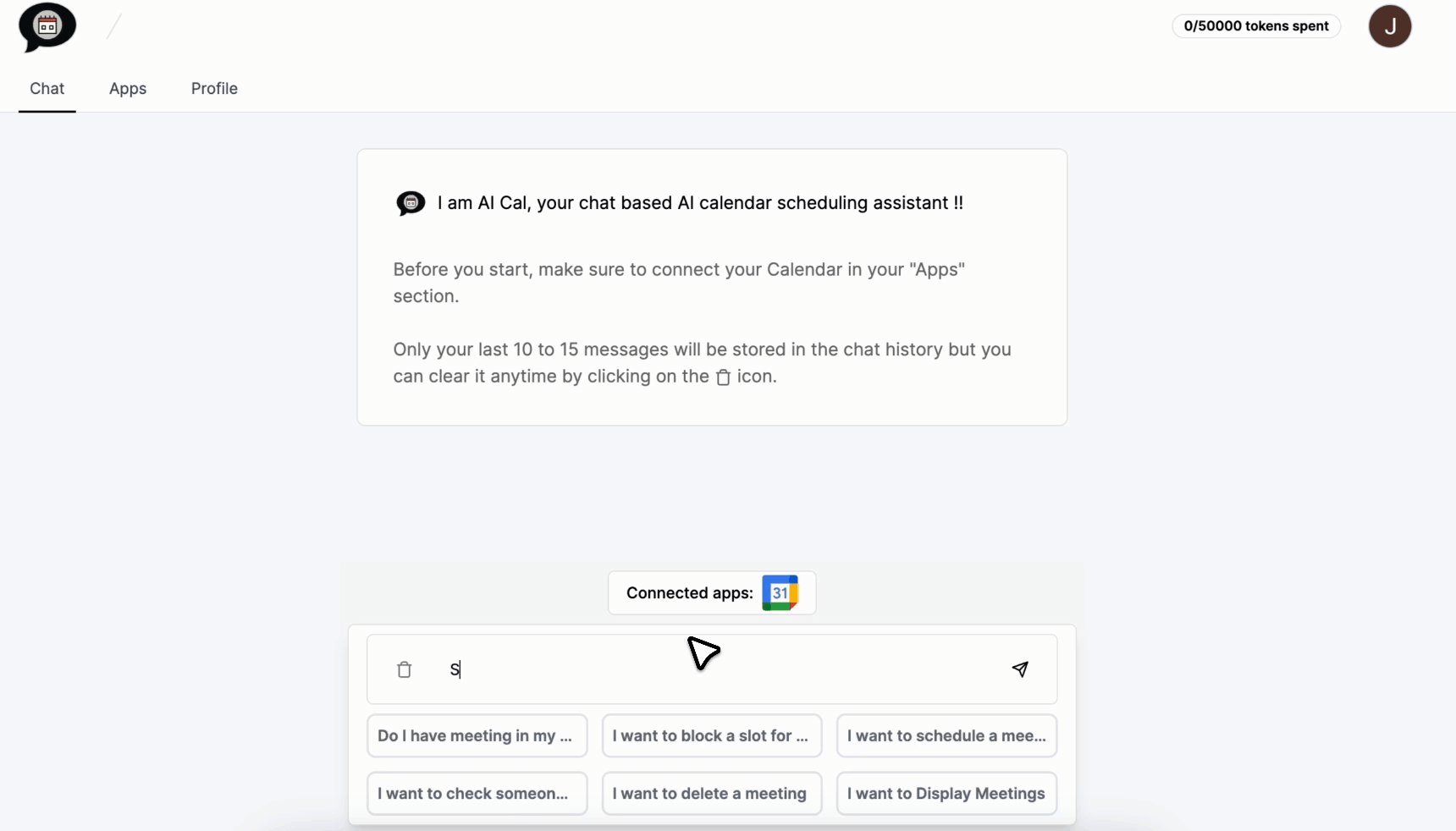
Task: Select 'I want to check someon...' suggestion
Action: click(477, 794)
